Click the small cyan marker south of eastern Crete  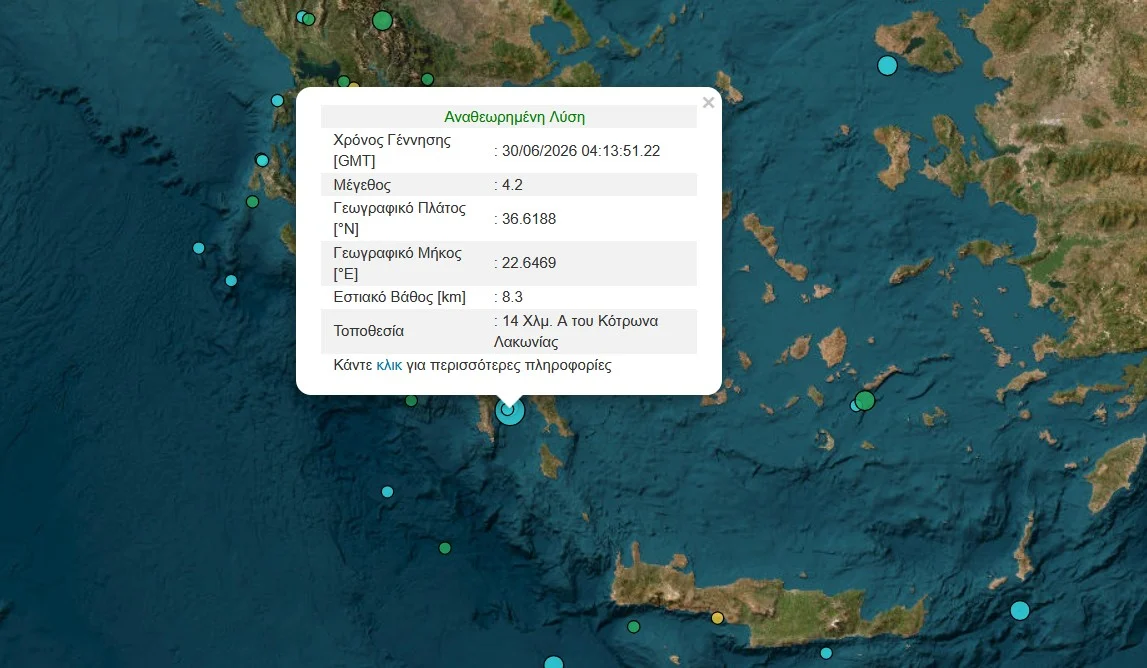(x=826, y=653)
